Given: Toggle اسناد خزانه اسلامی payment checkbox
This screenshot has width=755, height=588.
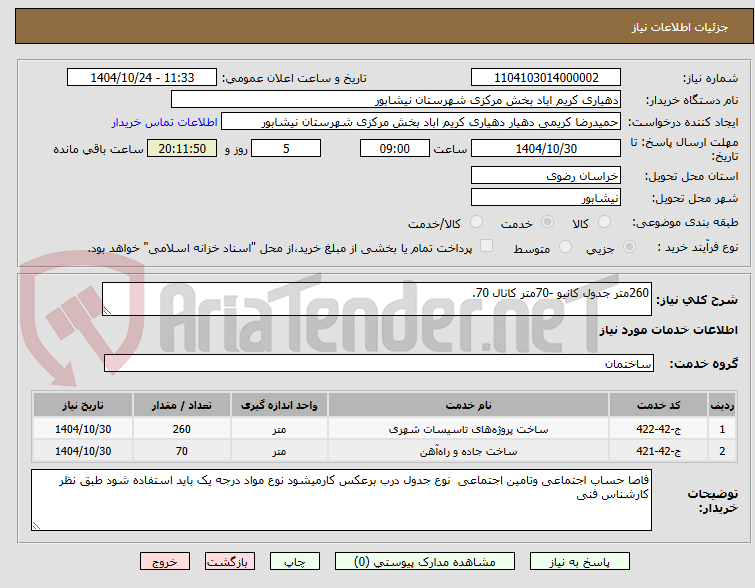Looking at the screenshot, I should coord(486,246).
